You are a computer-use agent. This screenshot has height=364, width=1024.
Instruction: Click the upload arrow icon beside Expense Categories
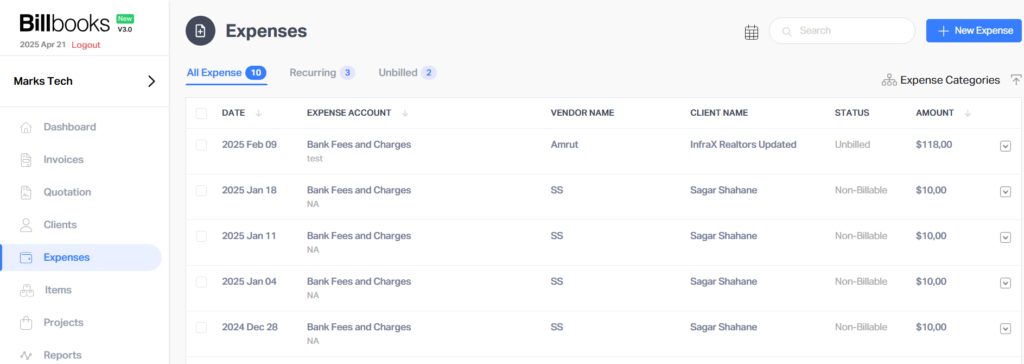tap(1016, 80)
